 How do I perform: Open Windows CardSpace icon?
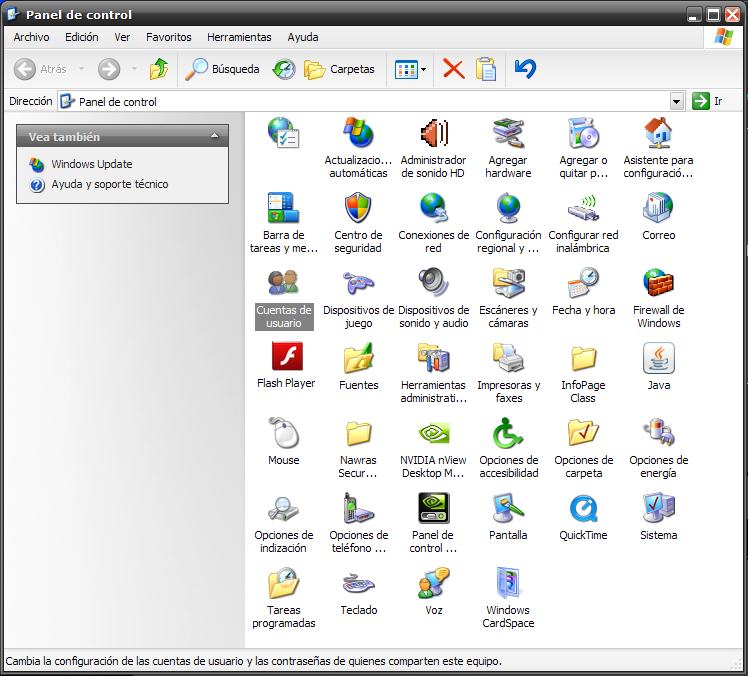[x=508, y=582]
